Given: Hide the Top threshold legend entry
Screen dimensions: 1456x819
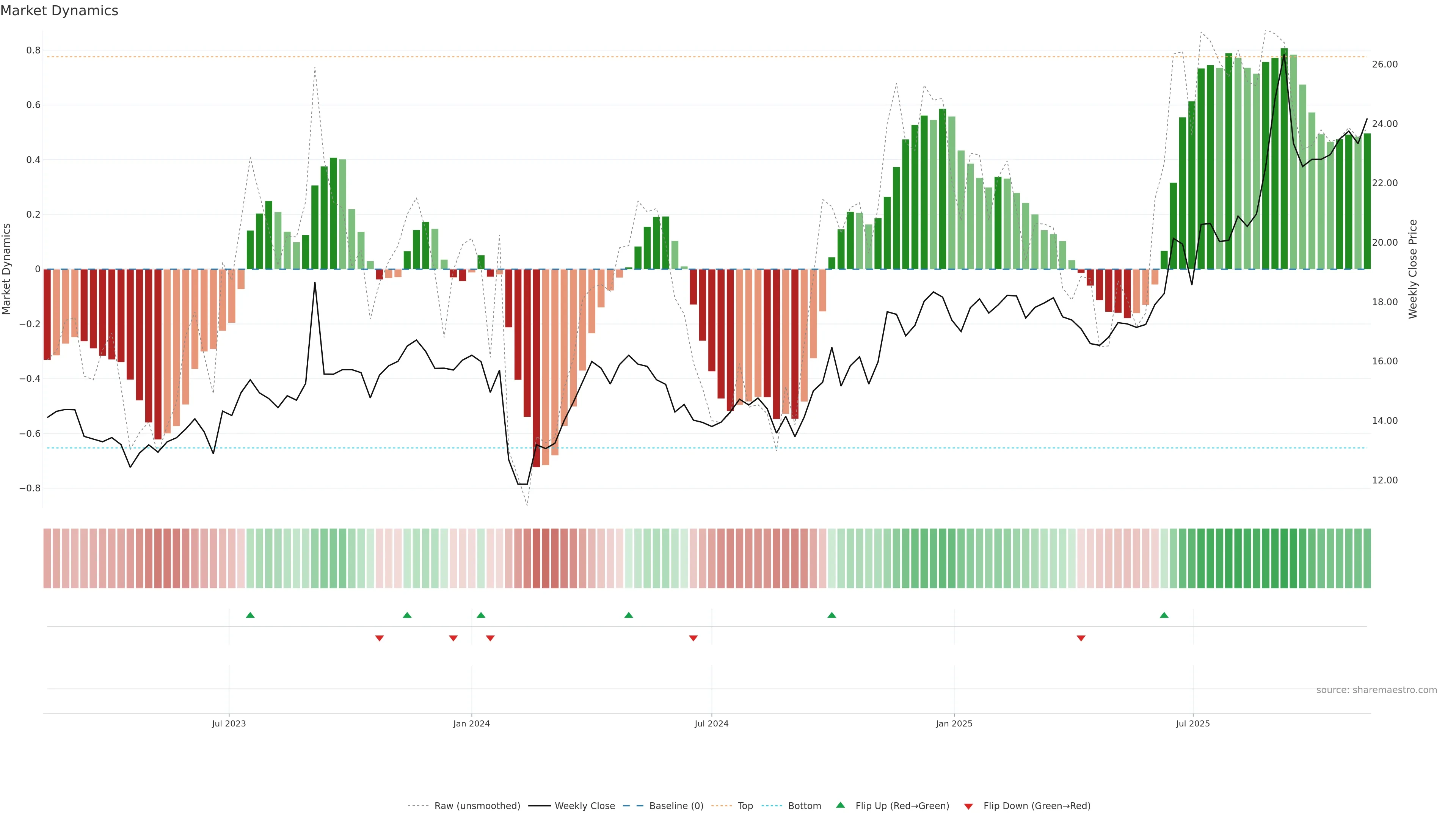Looking at the screenshot, I should tap(745, 806).
